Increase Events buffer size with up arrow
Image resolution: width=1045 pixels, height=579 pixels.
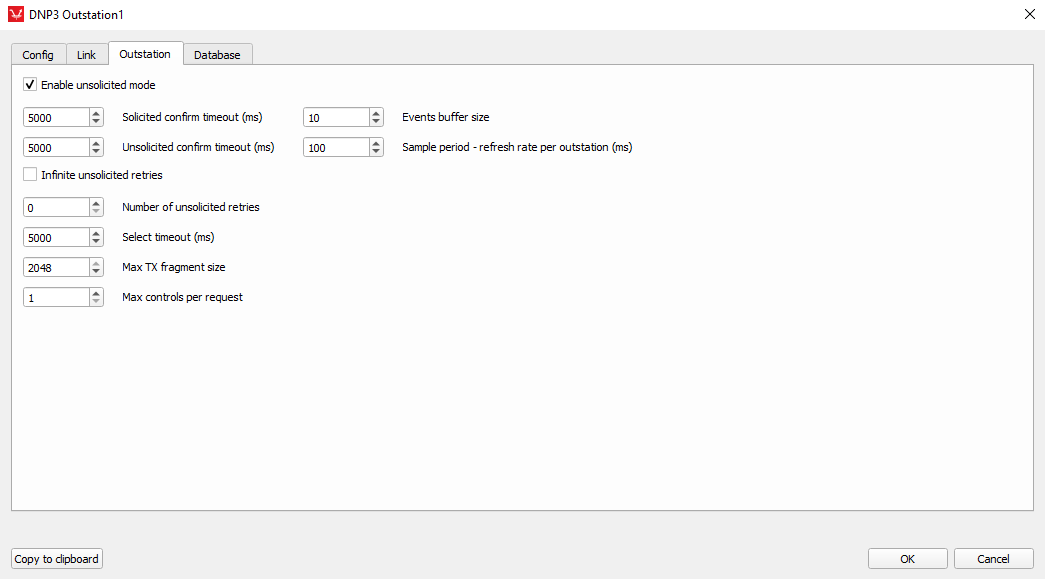376,113
